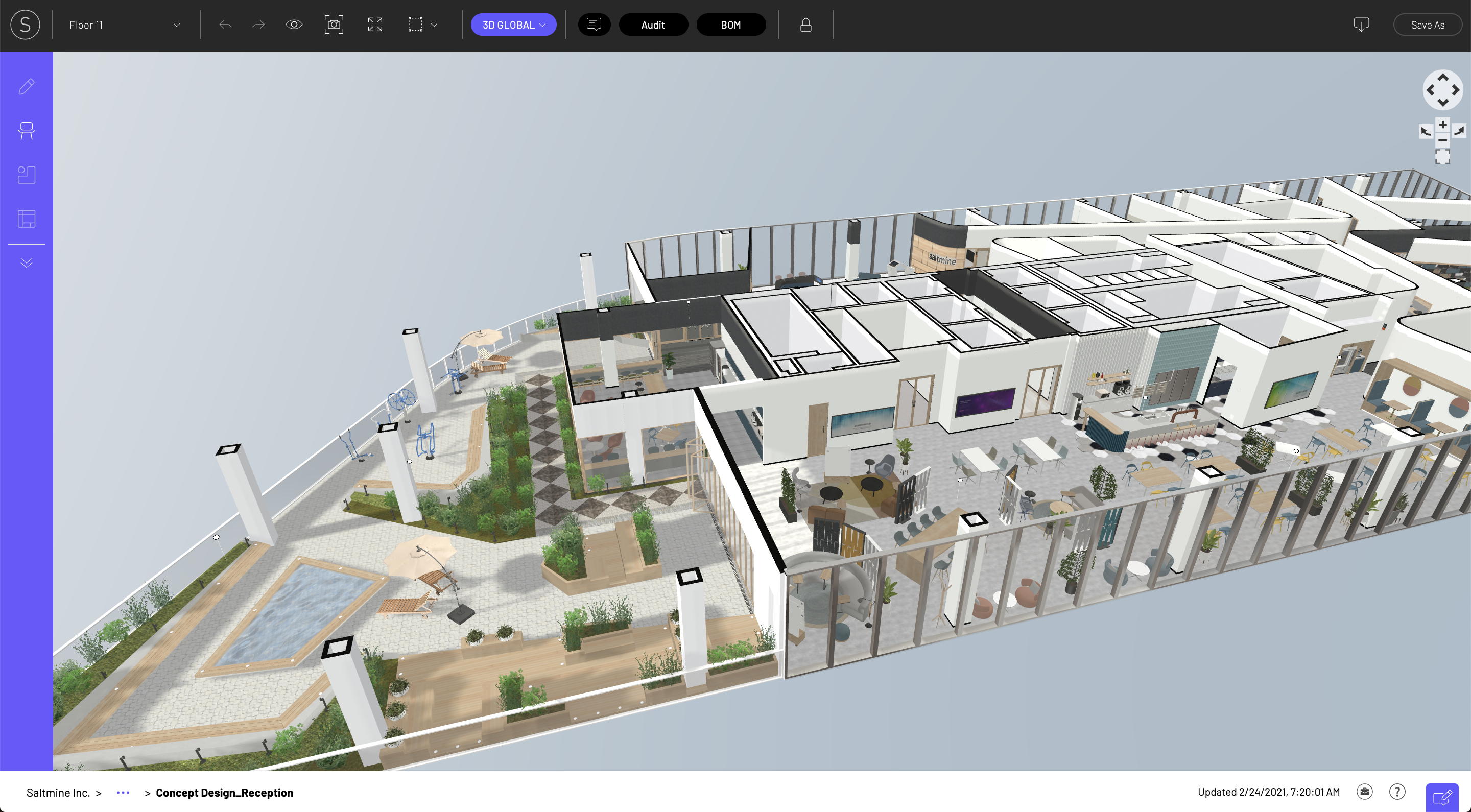Toggle preview mode with the eye icon

[x=294, y=25]
